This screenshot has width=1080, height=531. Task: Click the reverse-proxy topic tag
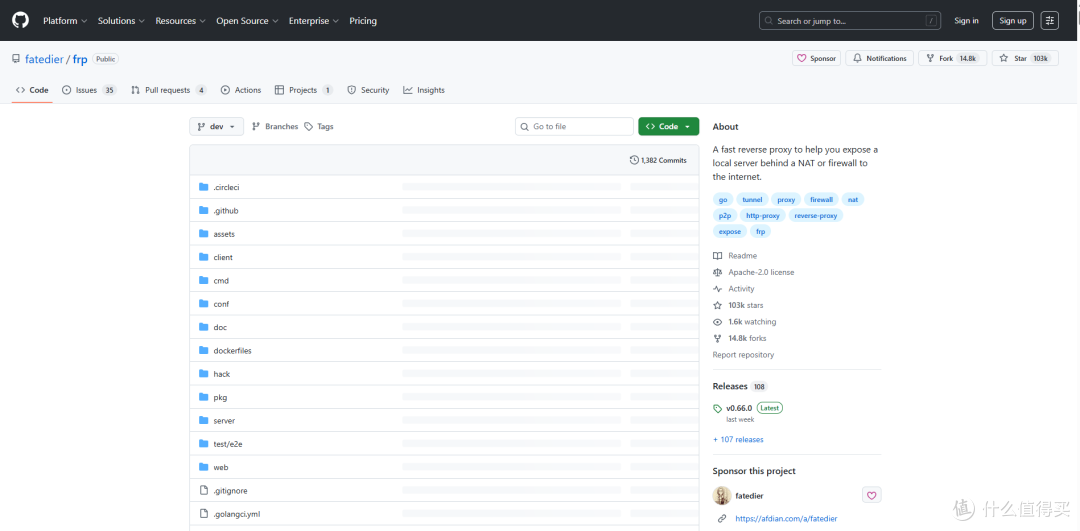point(816,216)
